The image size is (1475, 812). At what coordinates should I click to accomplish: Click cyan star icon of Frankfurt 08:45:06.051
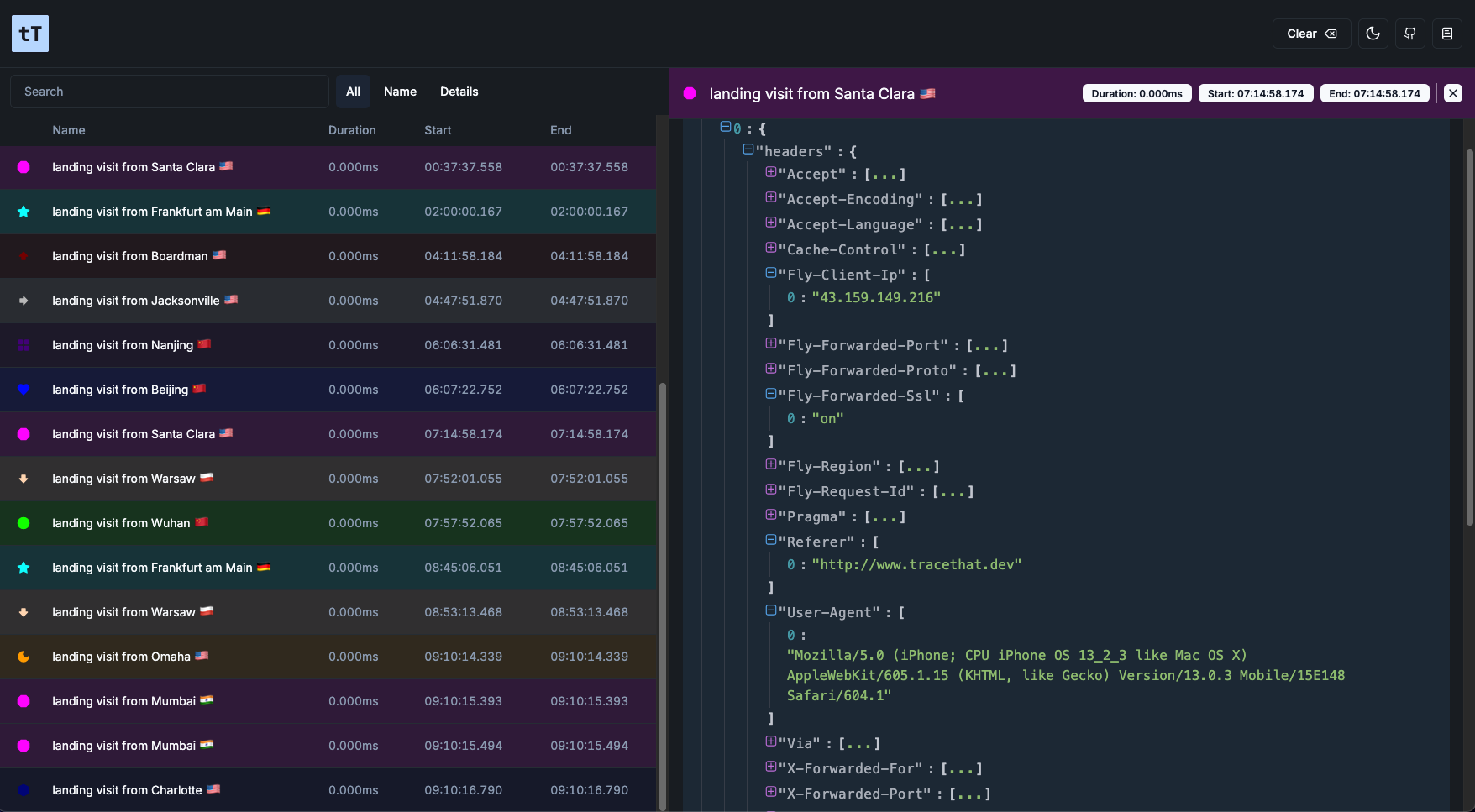24,568
